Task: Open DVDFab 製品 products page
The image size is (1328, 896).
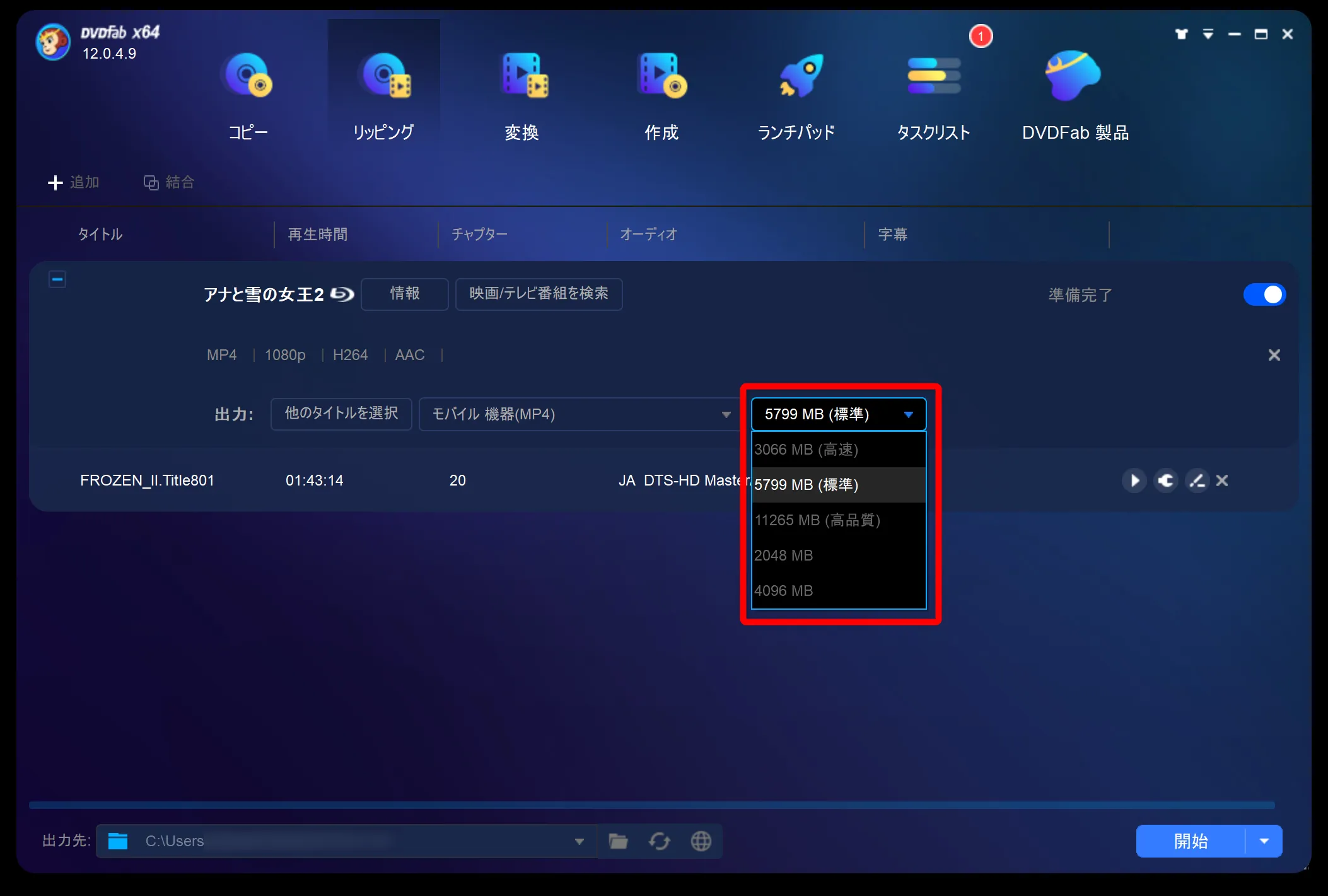Action: coord(1075,96)
